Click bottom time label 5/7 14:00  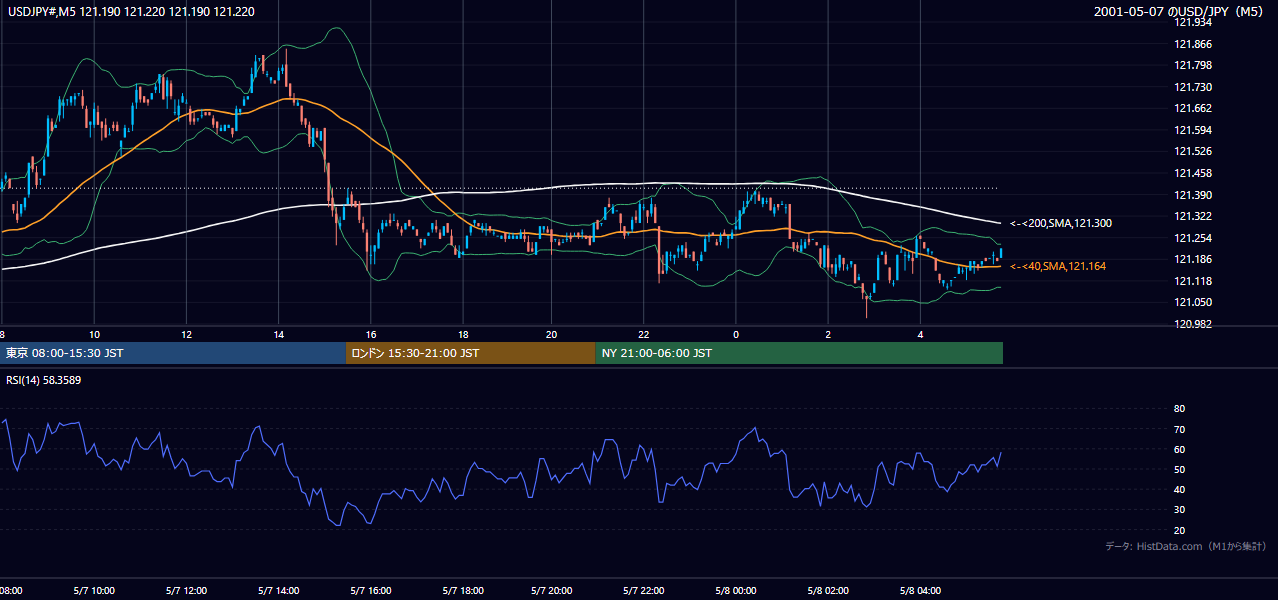[x=278, y=591]
